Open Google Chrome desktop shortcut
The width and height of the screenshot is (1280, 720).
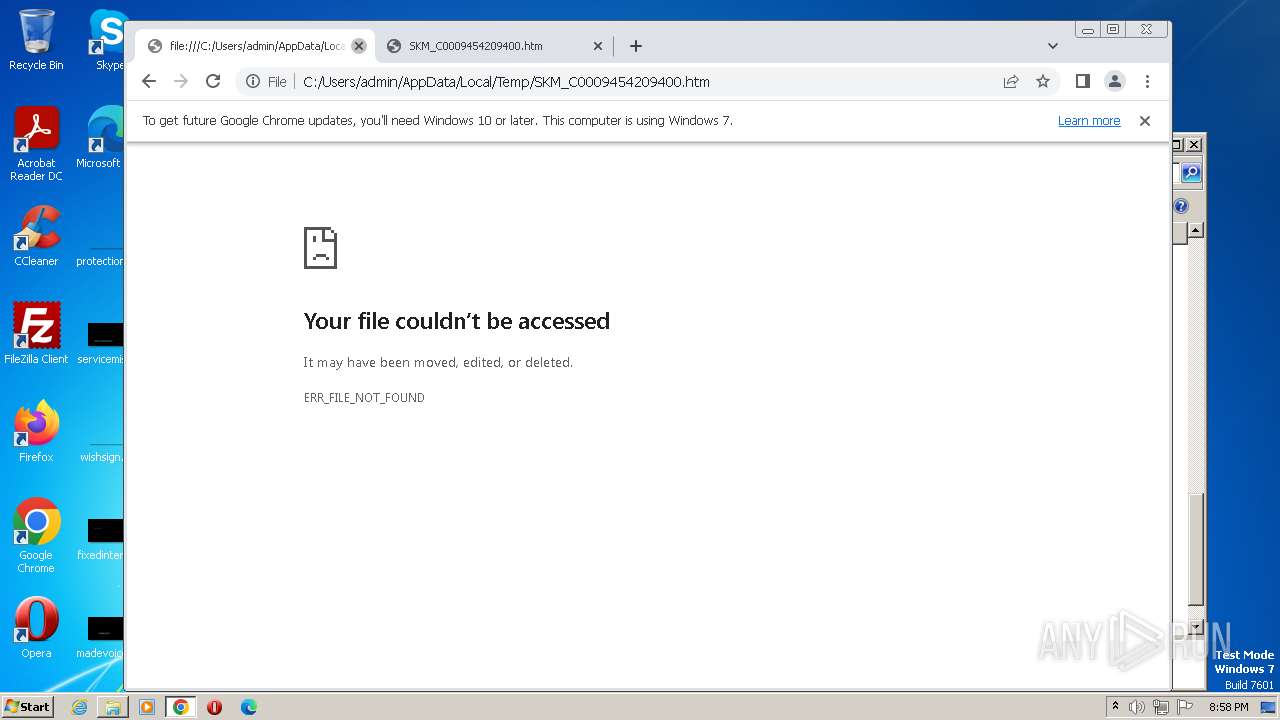tap(36, 536)
